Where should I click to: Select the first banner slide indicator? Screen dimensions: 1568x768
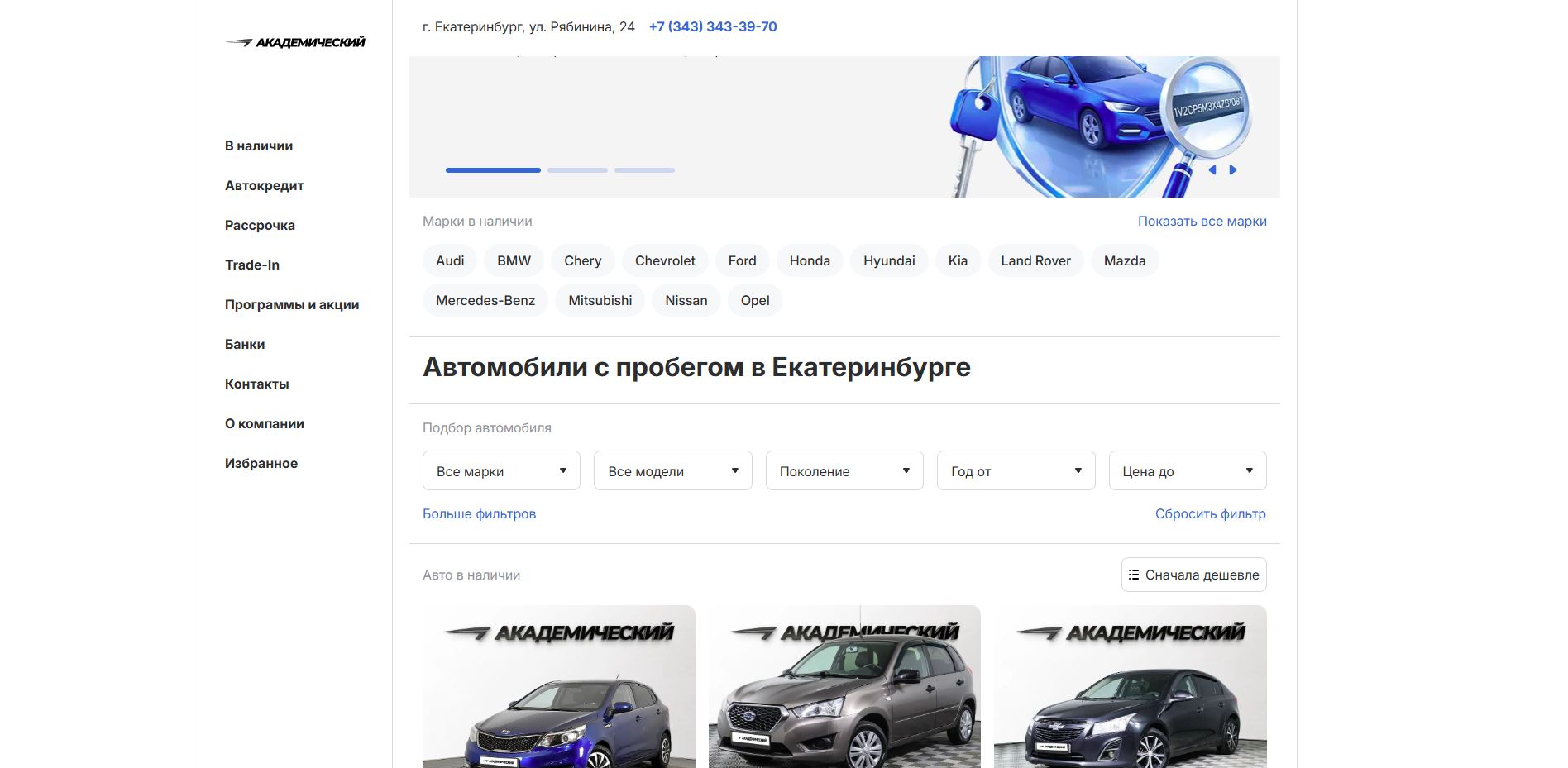(x=493, y=170)
